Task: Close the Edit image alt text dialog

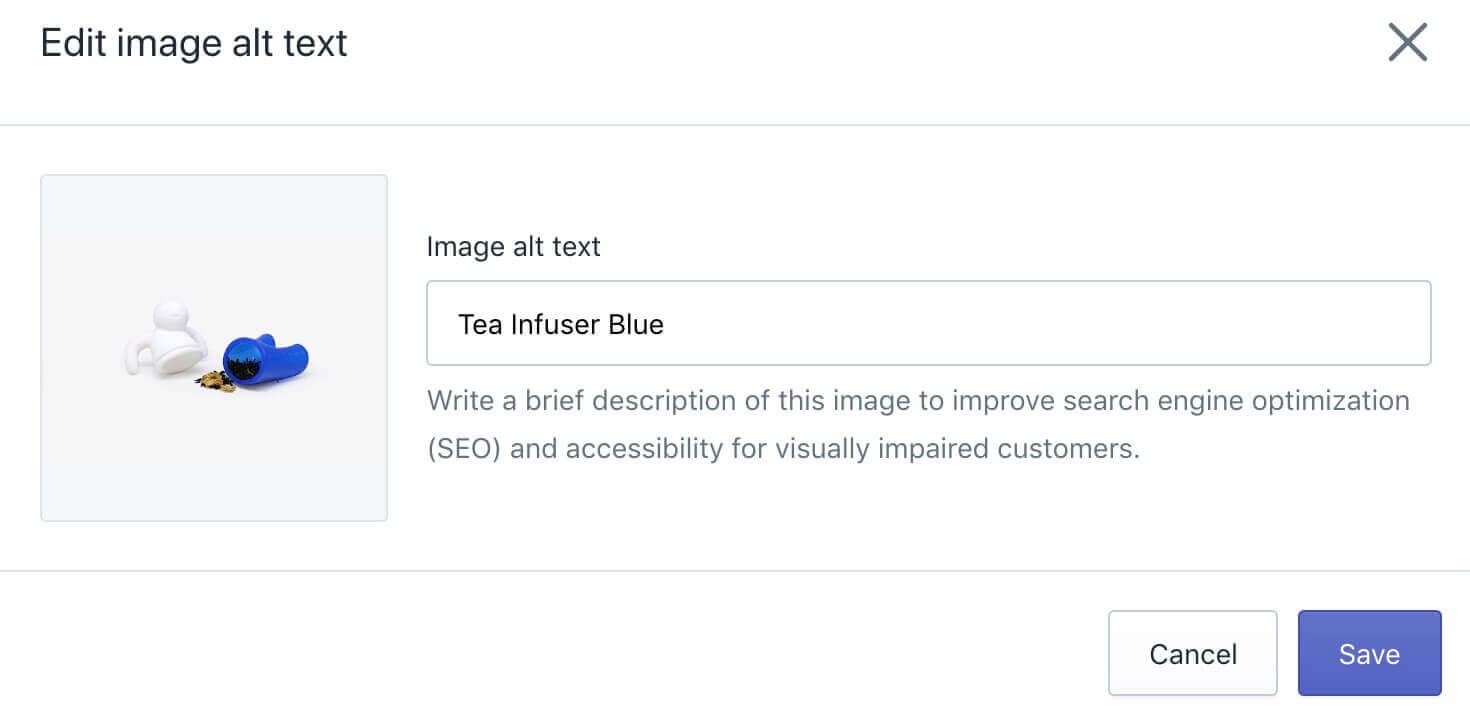Action: coord(1407,43)
